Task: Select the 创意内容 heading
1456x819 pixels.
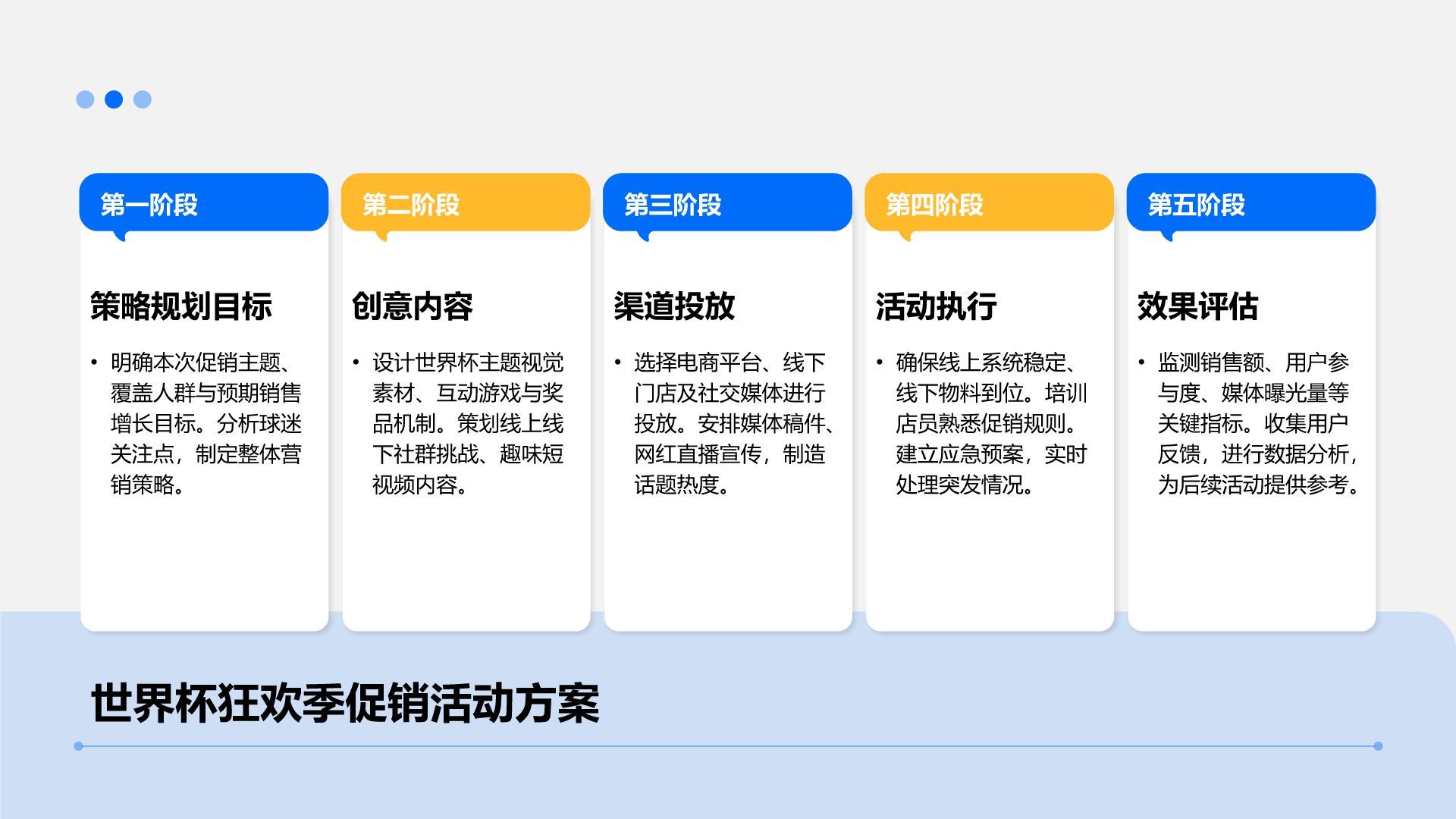Action: coord(413,306)
